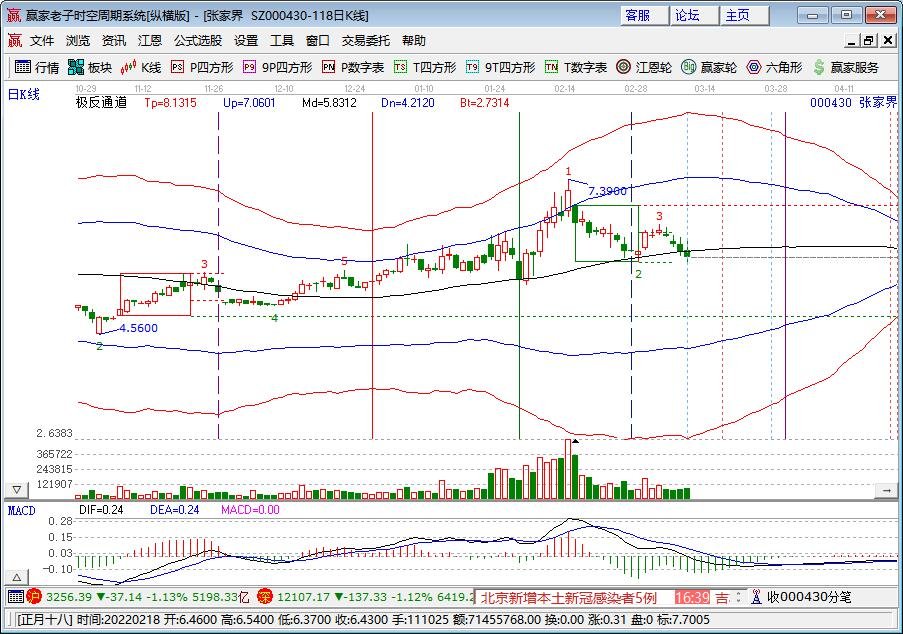The width and height of the screenshot is (903, 634).
Task: Click the [正月十八] lunar date text
Action: coord(45,620)
